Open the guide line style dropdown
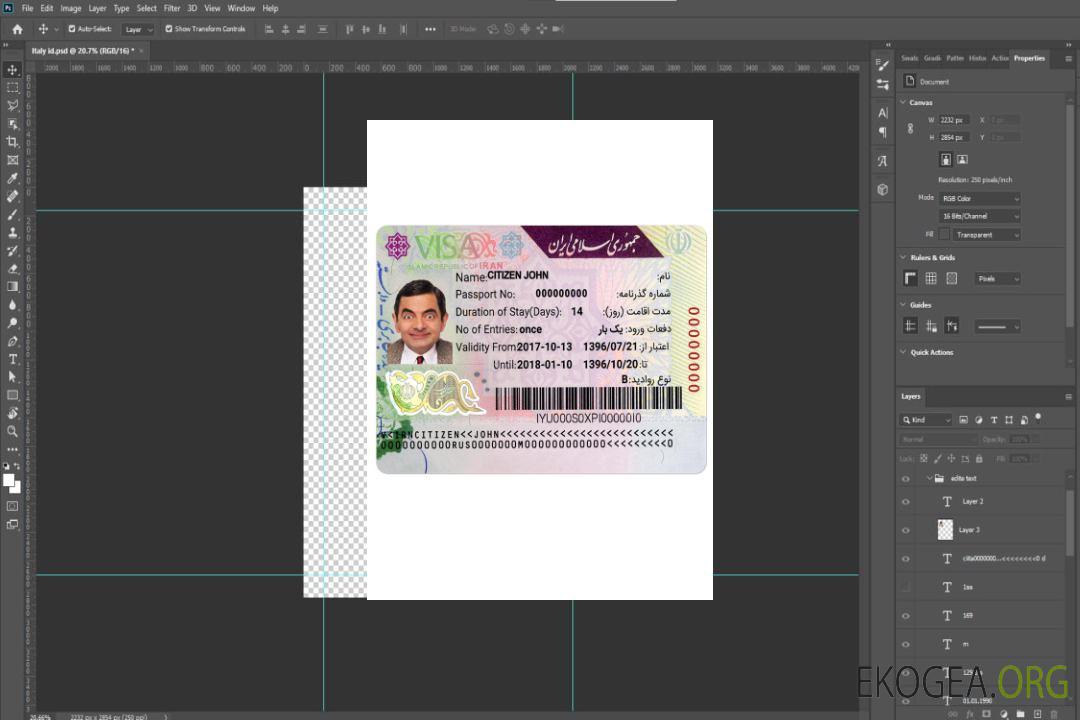Screen dimensions: 1080x720 point(997,327)
